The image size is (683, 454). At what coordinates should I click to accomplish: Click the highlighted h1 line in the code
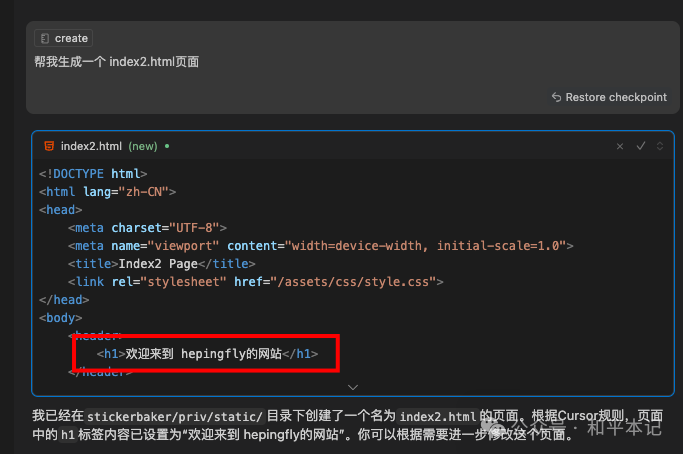click(x=207, y=353)
